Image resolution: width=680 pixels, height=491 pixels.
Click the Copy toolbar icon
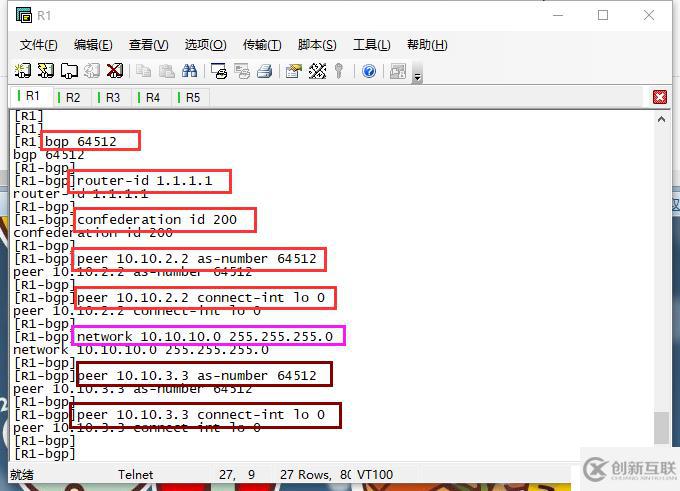coord(143,71)
